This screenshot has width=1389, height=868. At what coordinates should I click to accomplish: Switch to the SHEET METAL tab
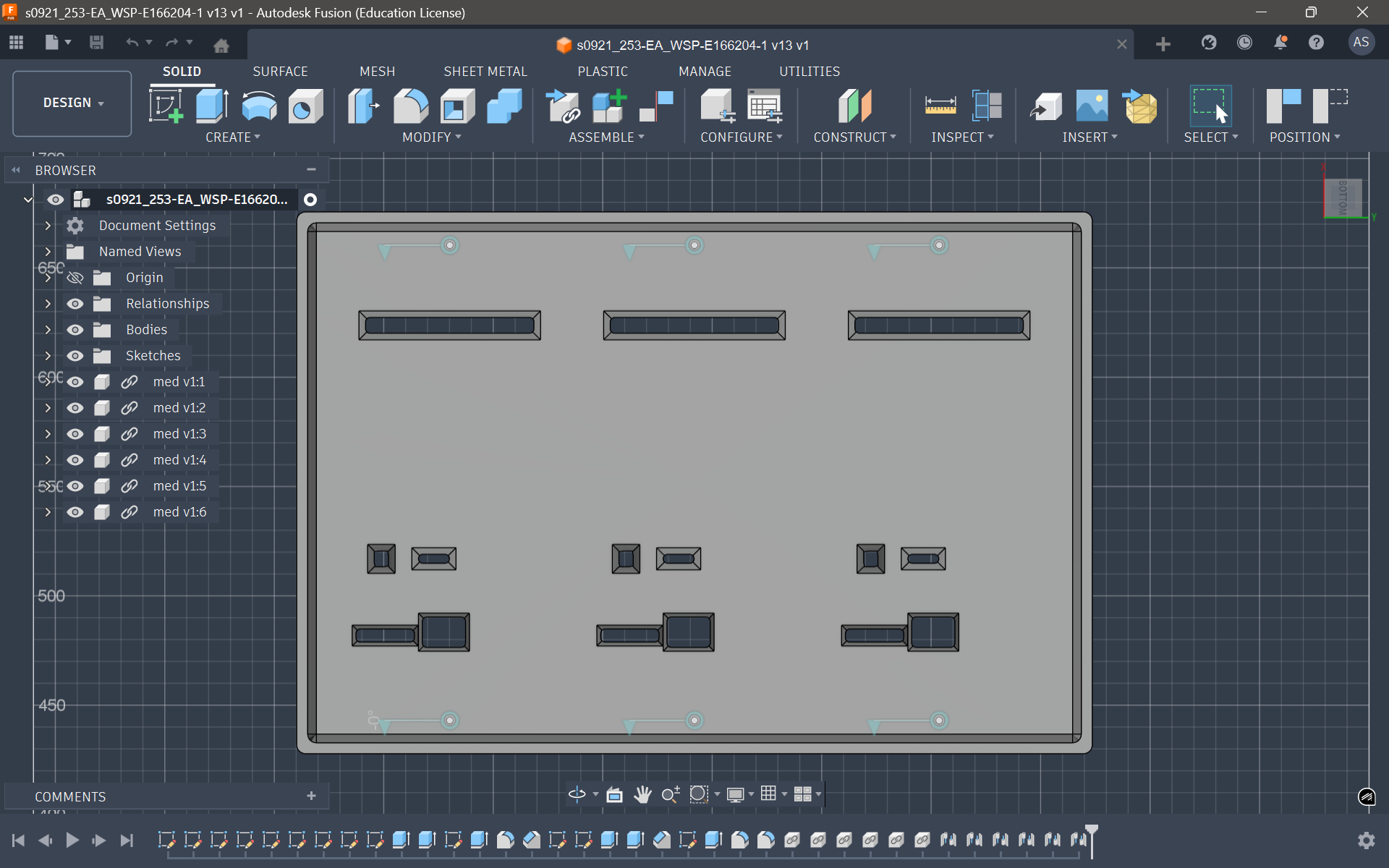point(485,72)
